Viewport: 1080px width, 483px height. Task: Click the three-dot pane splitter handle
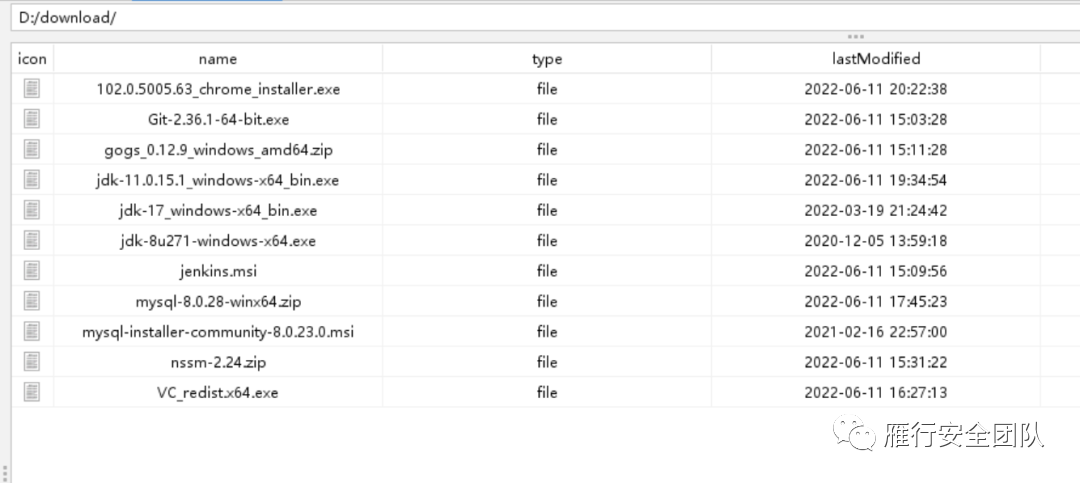tap(855, 37)
